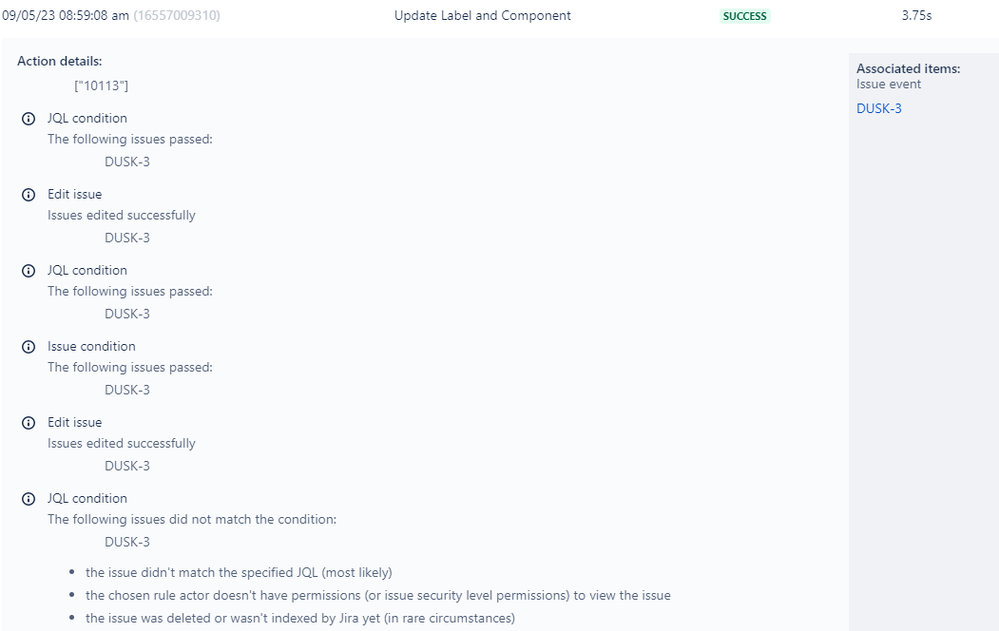This screenshot has height=631, width=999.
Task: Select the Update Label and Component rule name
Action: coord(482,16)
